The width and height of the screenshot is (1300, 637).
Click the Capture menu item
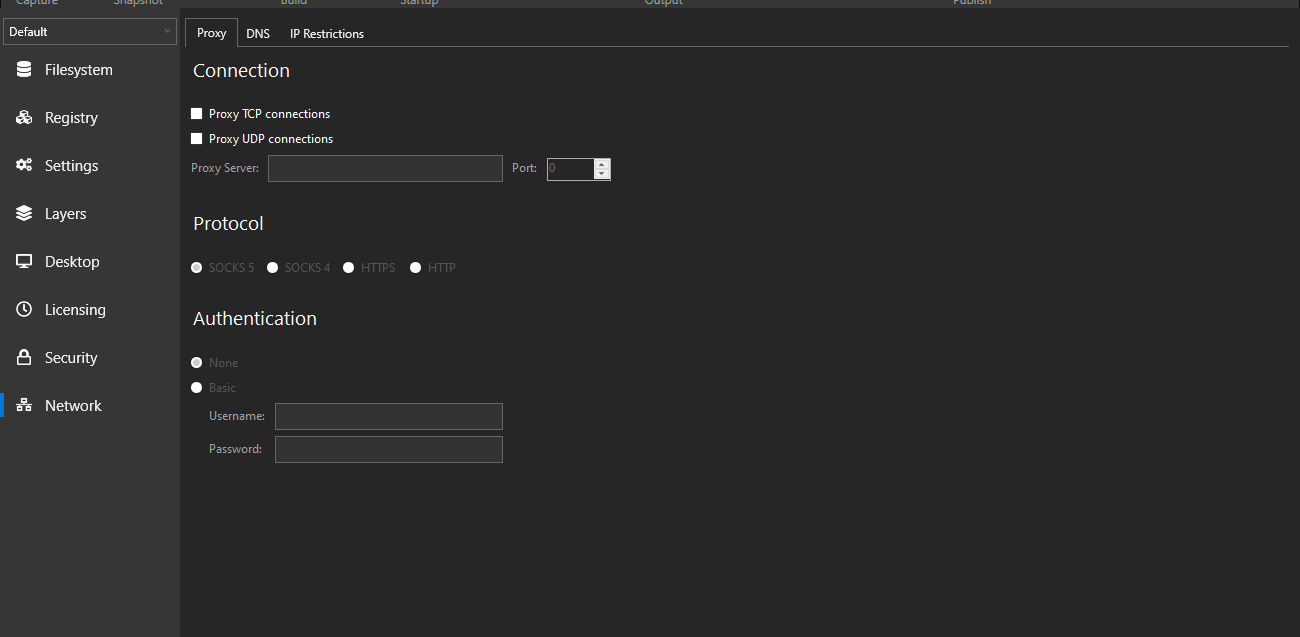point(36,3)
